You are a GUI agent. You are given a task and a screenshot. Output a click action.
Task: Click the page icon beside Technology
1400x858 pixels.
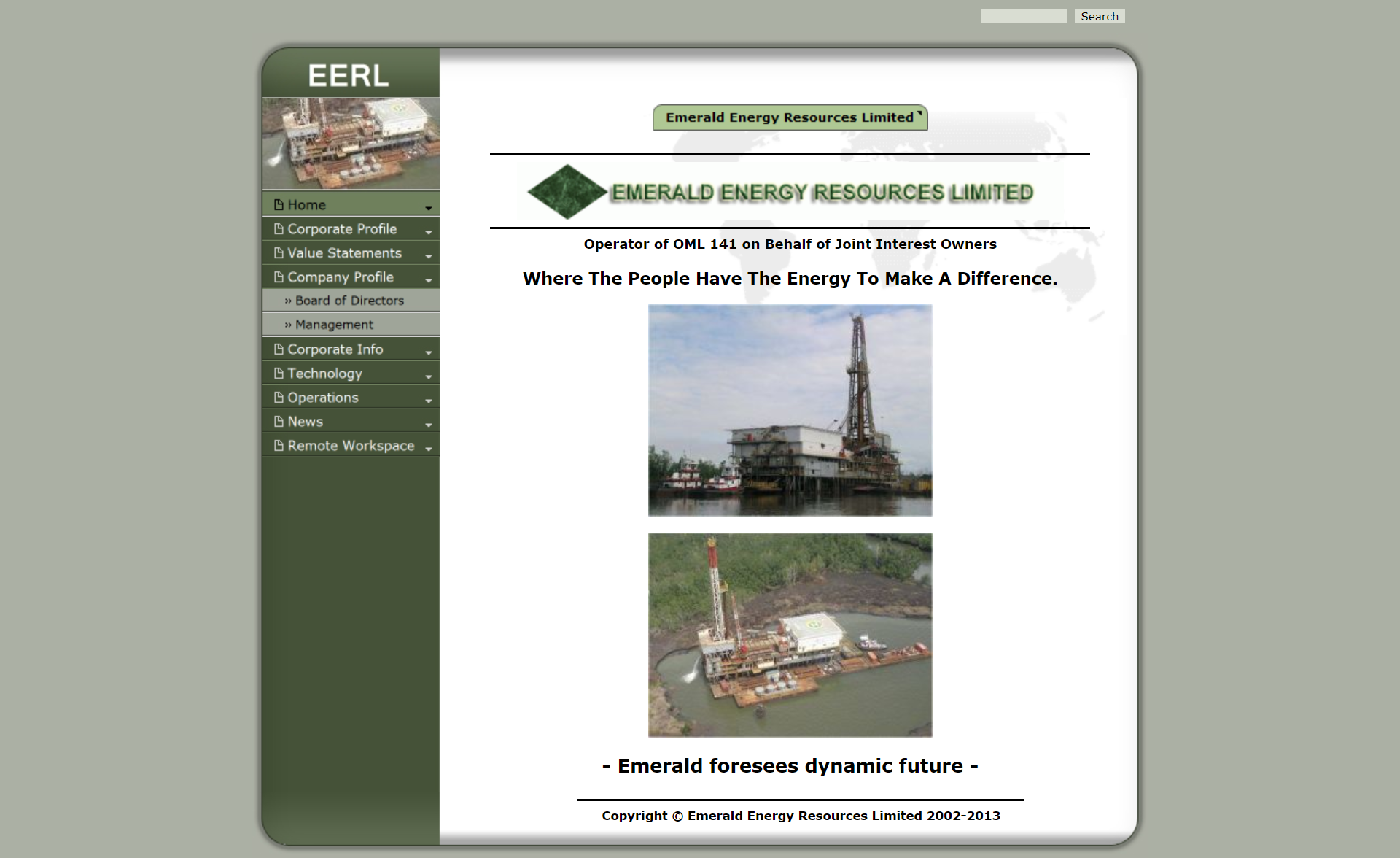(x=279, y=373)
